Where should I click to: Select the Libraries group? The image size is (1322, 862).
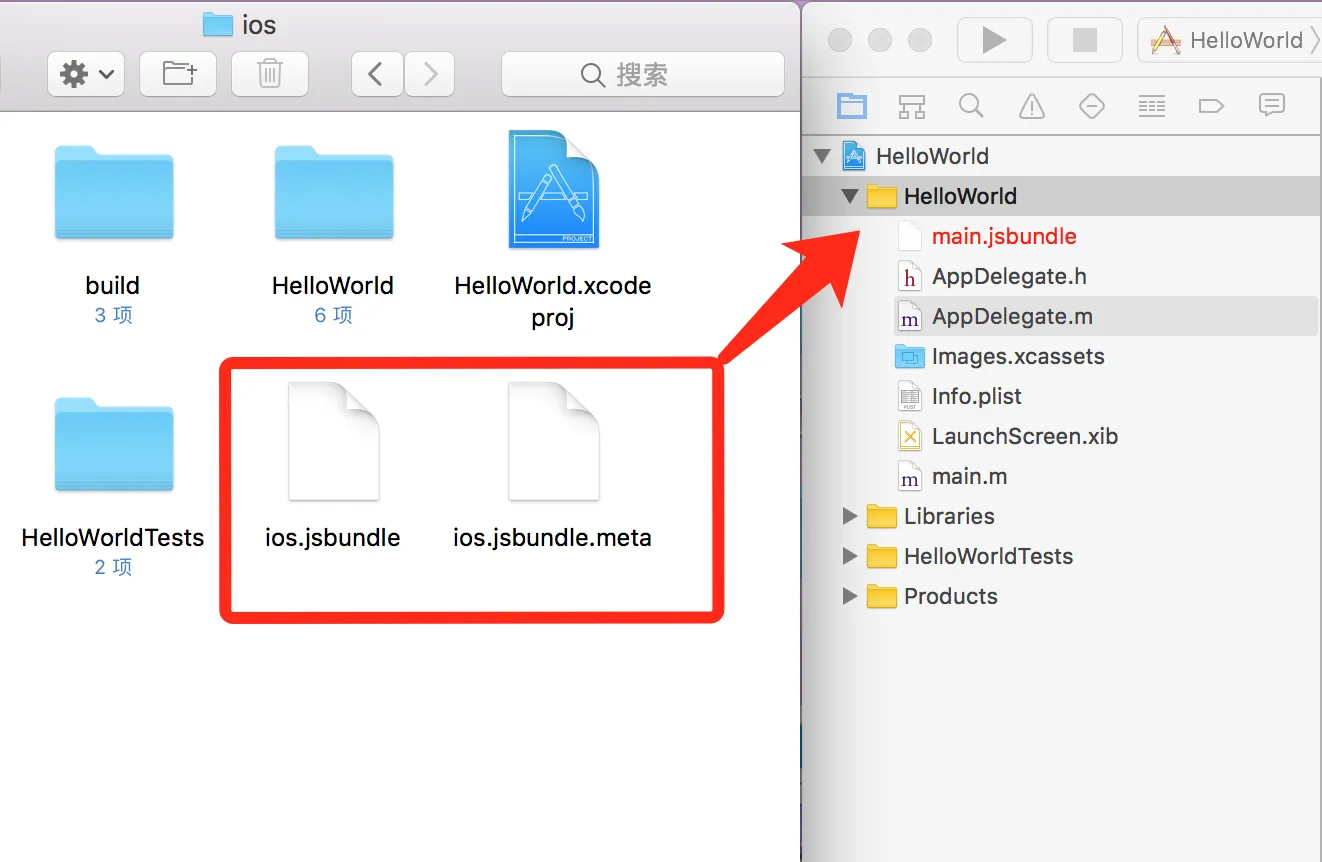pos(949,516)
